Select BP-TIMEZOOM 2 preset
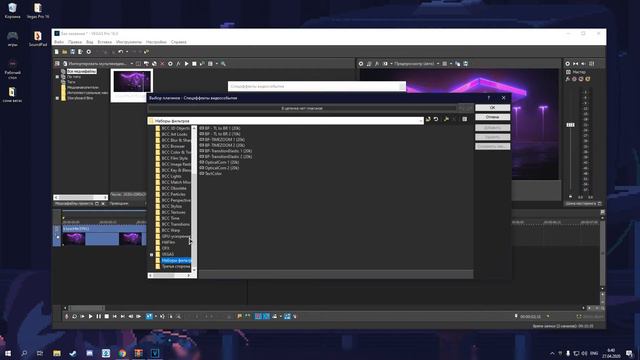This screenshot has height=360, width=640. pos(222,145)
